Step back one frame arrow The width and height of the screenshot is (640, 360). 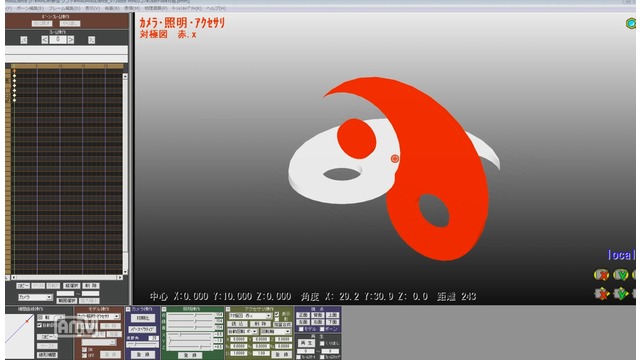point(45,40)
